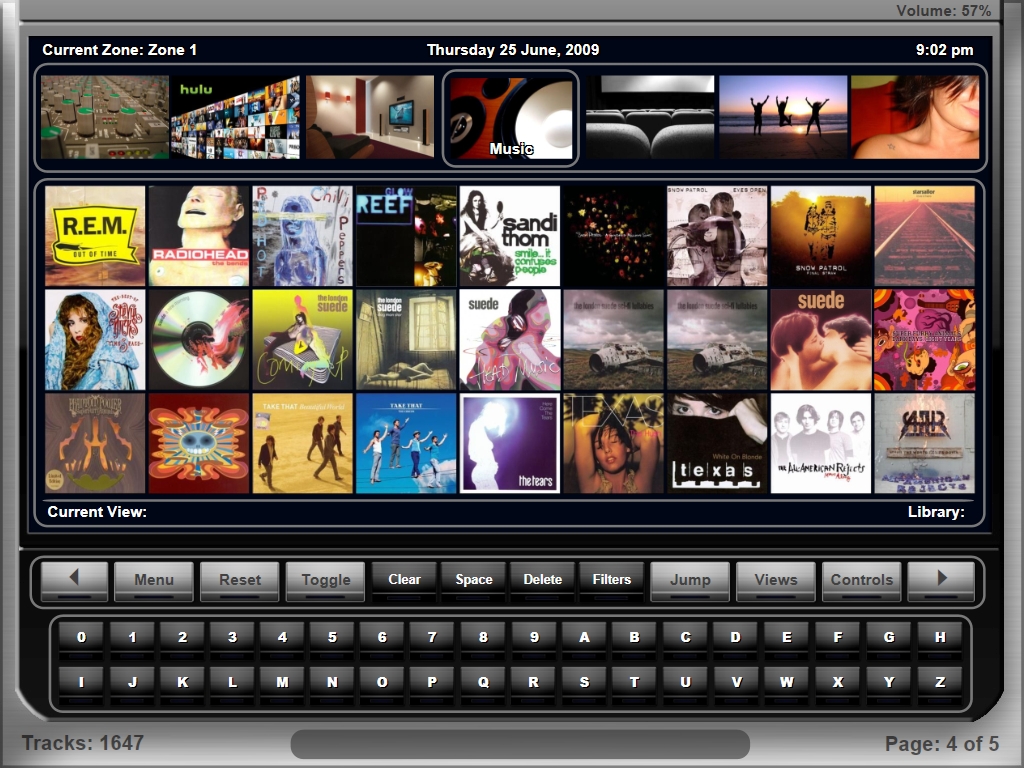Go to previous page with left arrow

[x=74, y=581]
